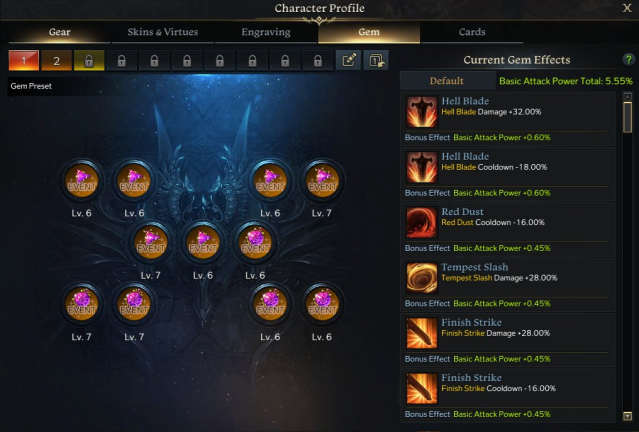Image resolution: width=639 pixels, height=432 pixels.
Task: Select the center Lv. 6 middle-row gem
Action: 203,243
